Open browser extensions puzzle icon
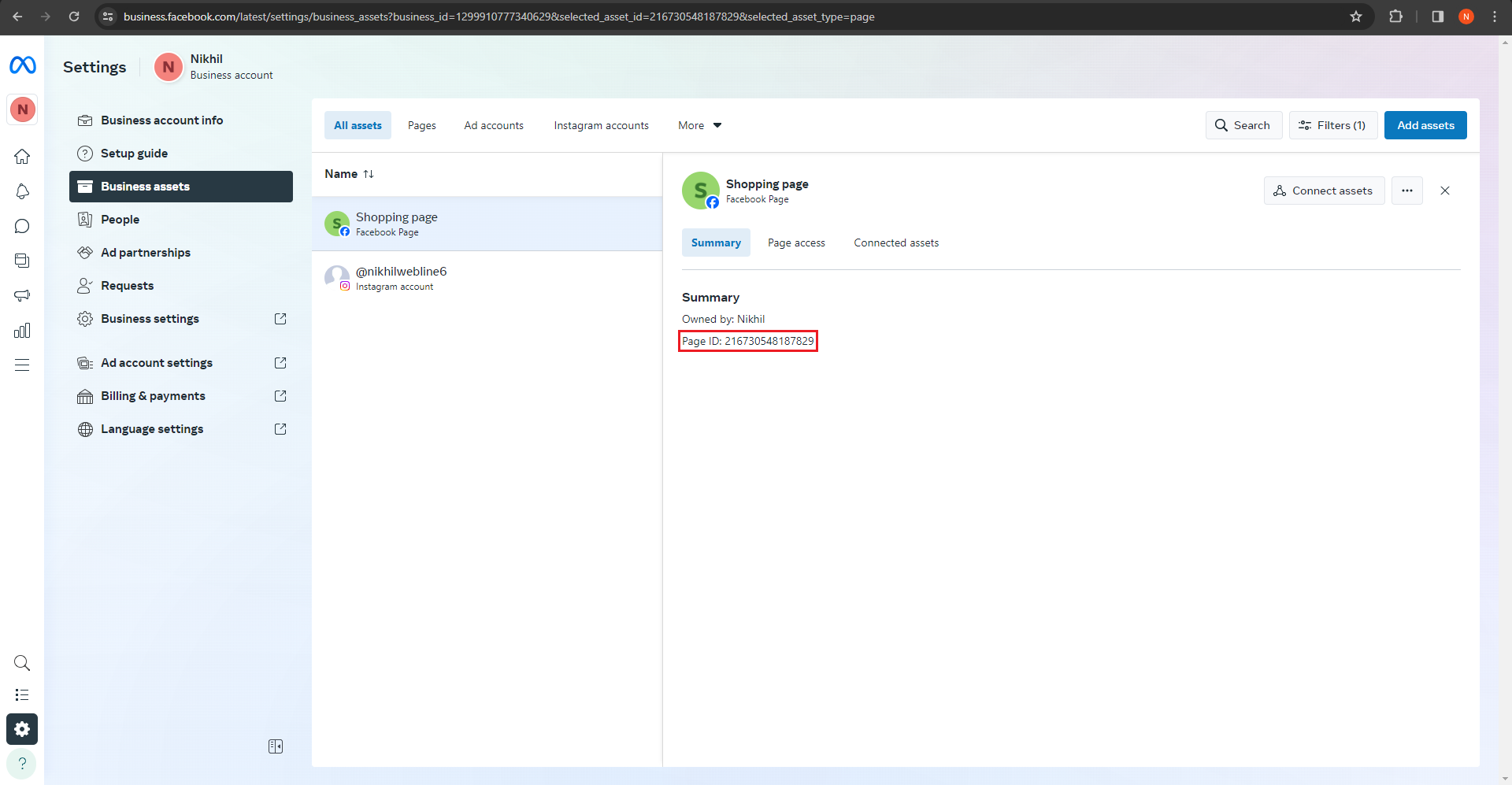 pyautogui.click(x=1396, y=17)
